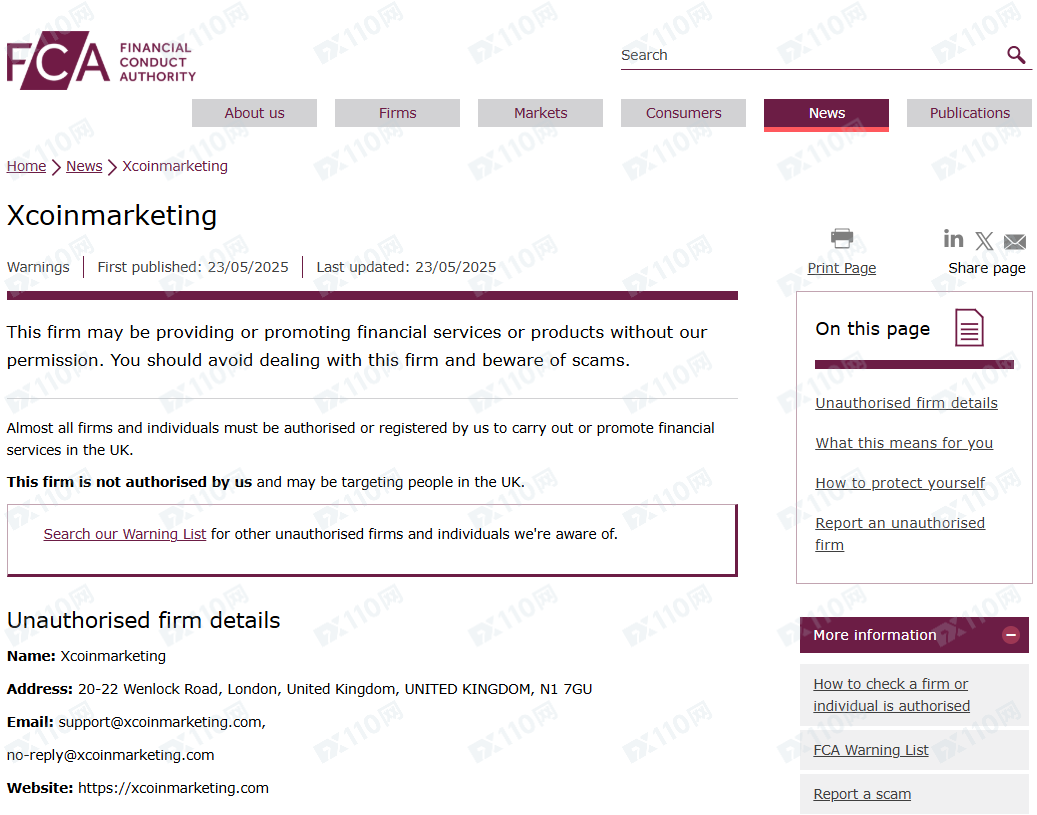Select the News tab
The width and height of the screenshot is (1037, 815).
pos(826,114)
